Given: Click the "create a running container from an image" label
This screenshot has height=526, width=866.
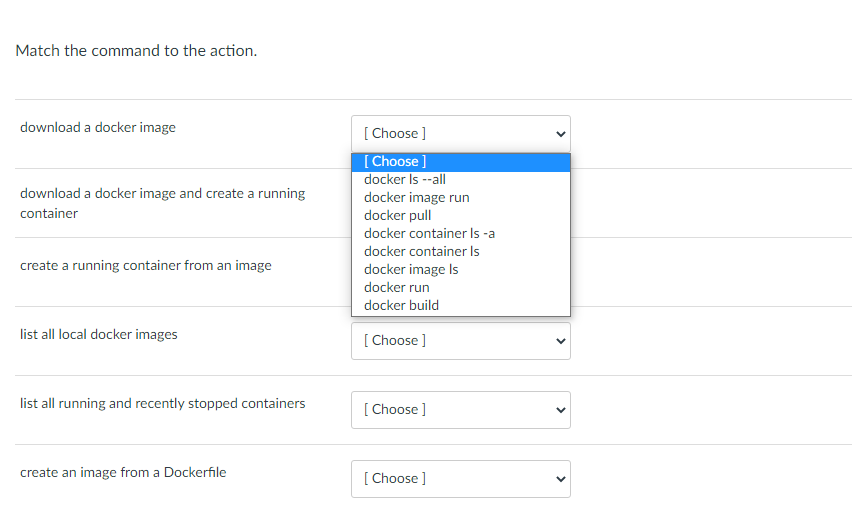Looking at the screenshot, I should pyautogui.click(x=146, y=265).
